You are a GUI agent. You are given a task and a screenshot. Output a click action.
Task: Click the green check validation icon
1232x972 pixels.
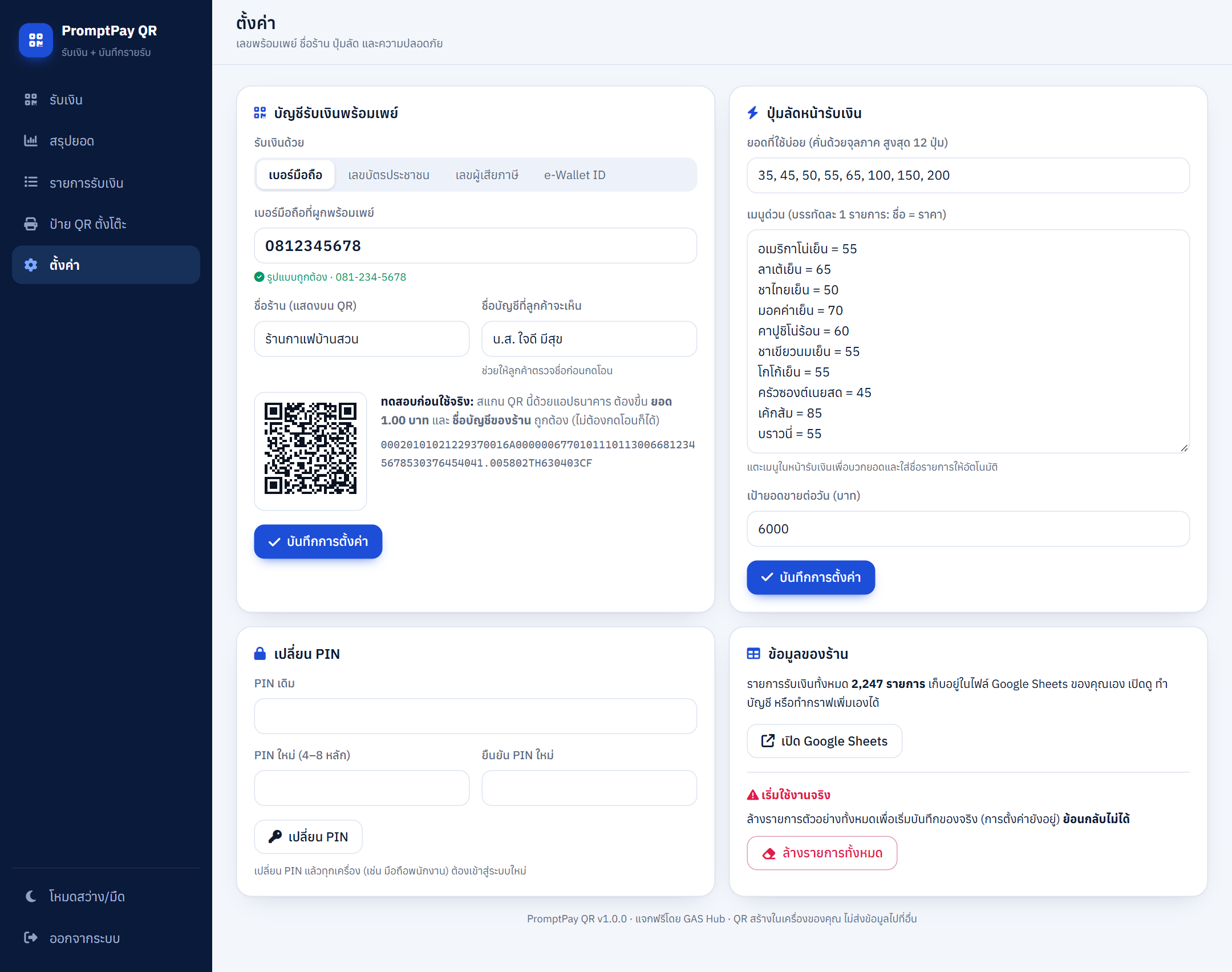(259, 277)
